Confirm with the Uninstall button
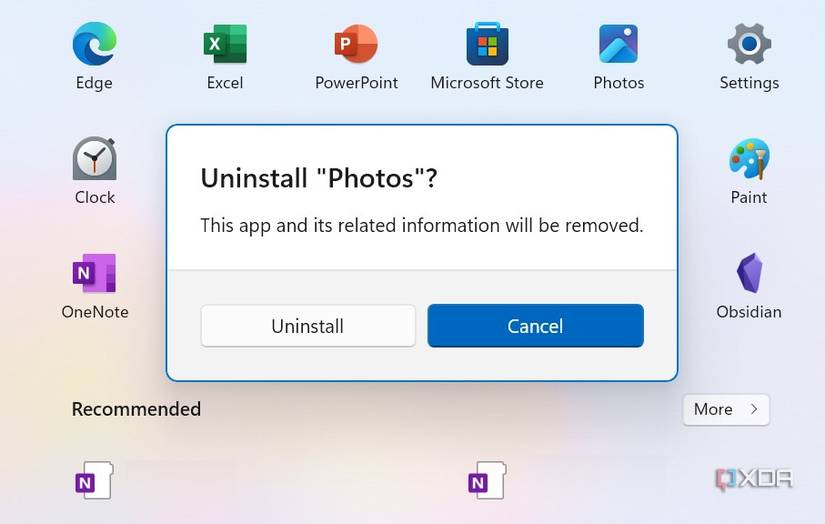The width and height of the screenshot is (825, 524). (x=308, y=326)
